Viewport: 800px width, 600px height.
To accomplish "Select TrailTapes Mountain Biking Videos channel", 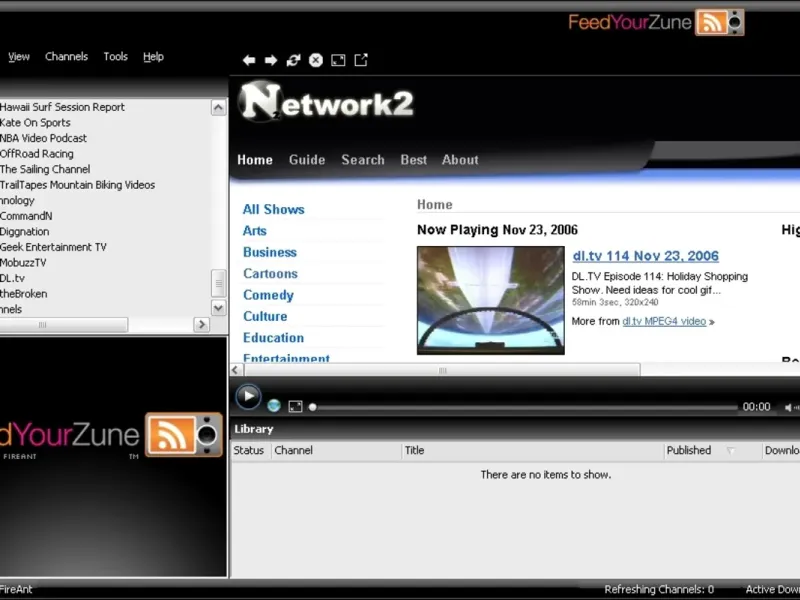I will click(x=78, y=185).
